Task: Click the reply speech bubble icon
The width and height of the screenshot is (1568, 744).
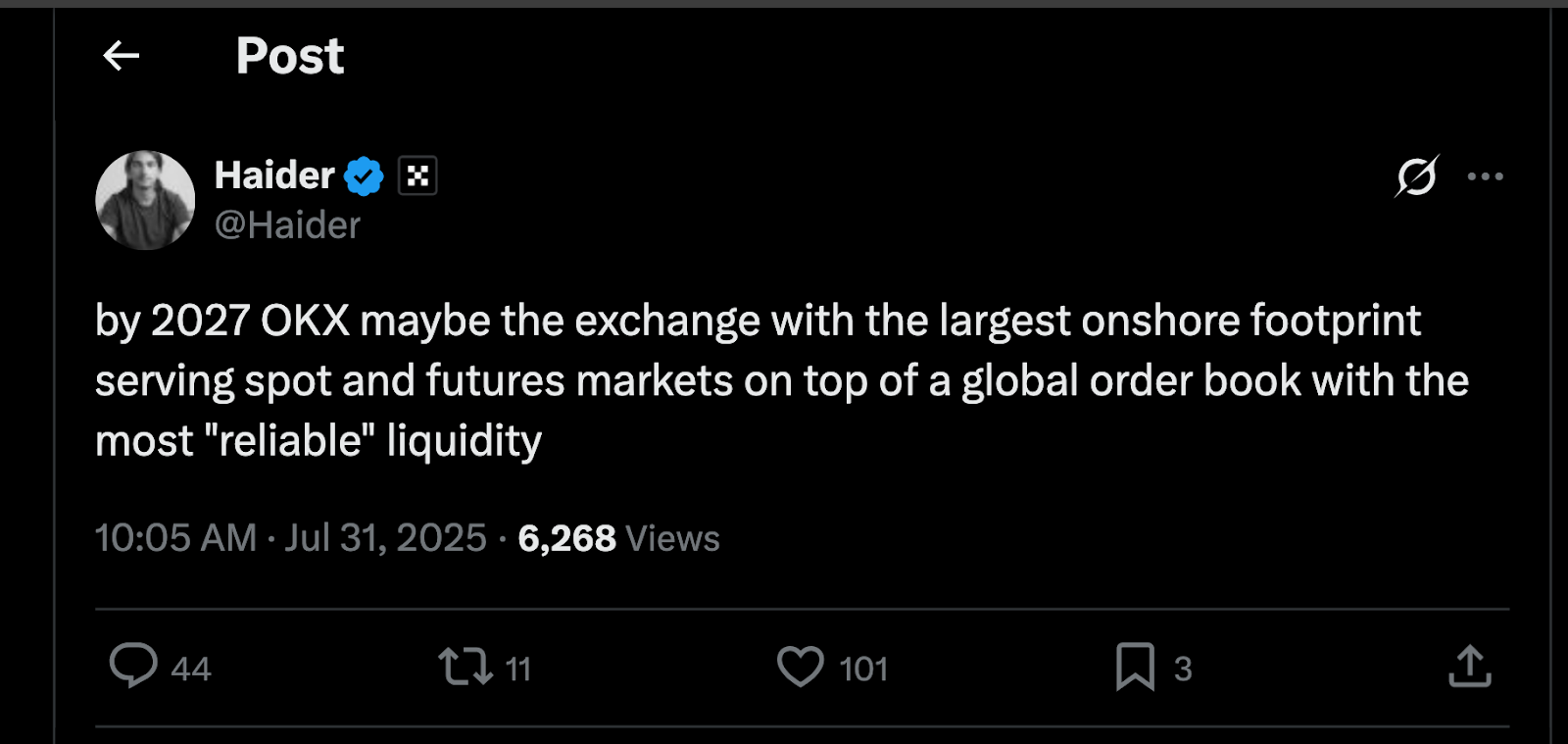Action: tap(133, 666)
